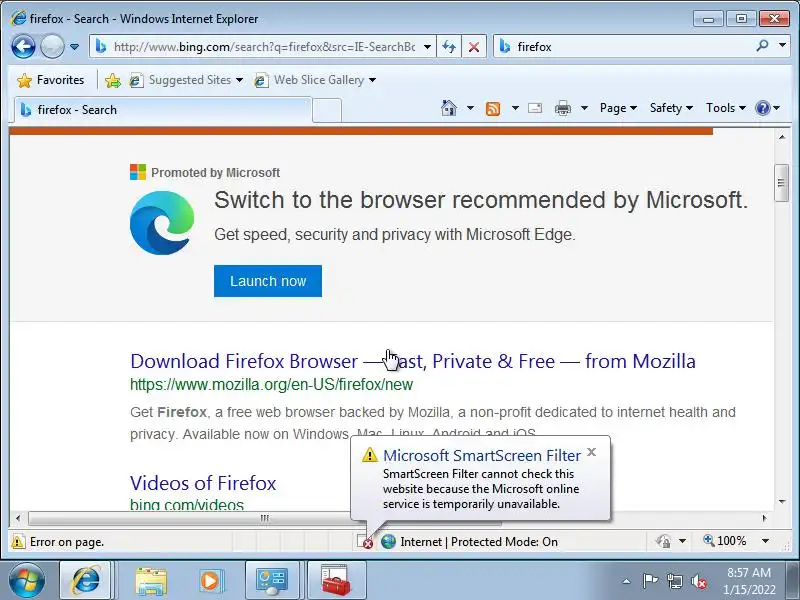Click the orange RSS Feeds icon
Screen dimensions: 800x600
[493, 108]
